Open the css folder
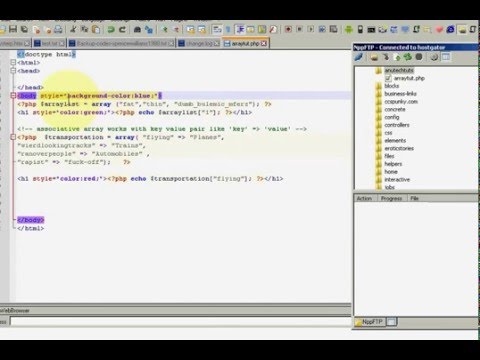 point(388,133)
